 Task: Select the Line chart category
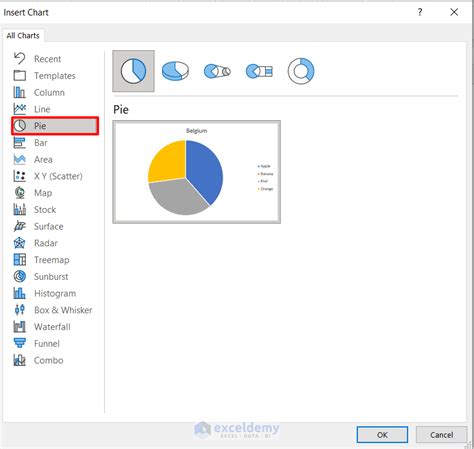point(32,109)
